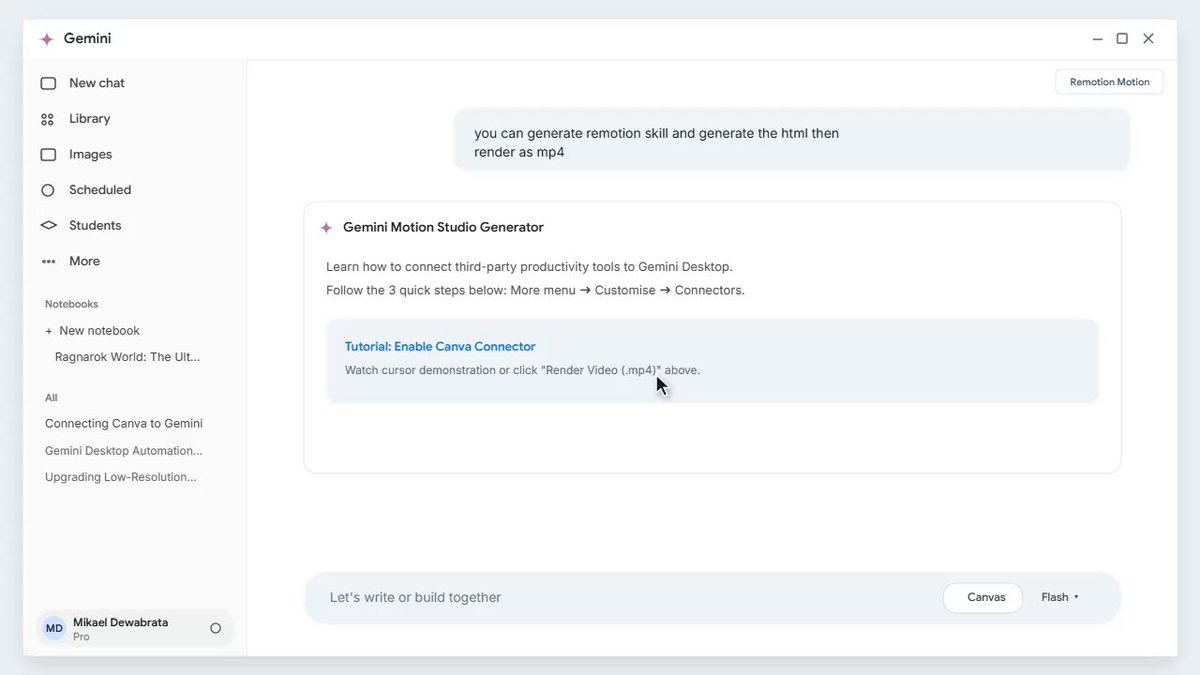Click the New chat icon in sidebar
This screenshot has width=1200, height=675.
tap(48, 84)
